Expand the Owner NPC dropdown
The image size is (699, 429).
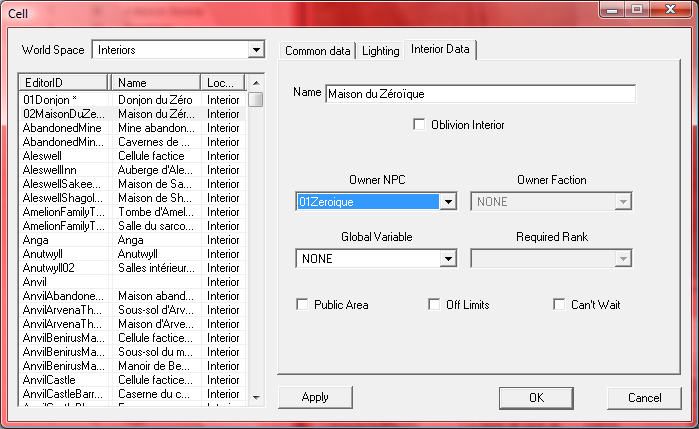(x=449, y=201)
